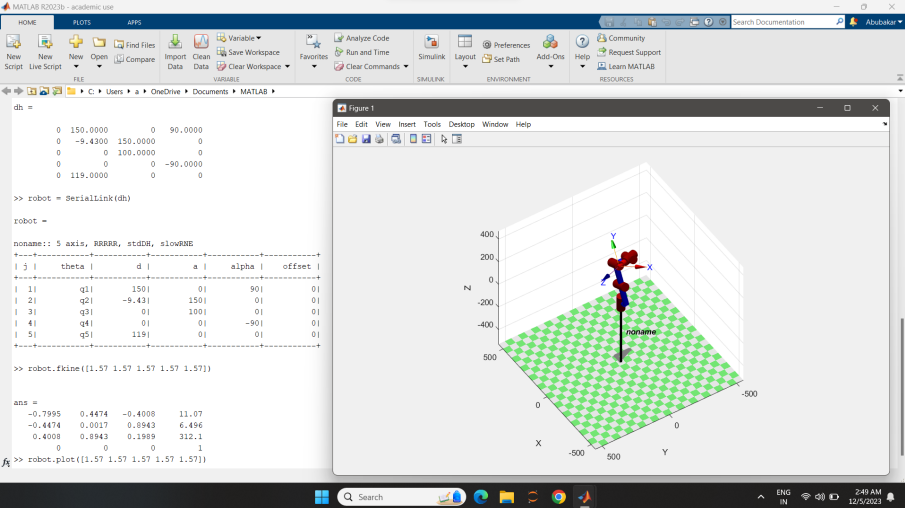Click Print Figure icon in figure toolbar
Image resolution: width=905 pixels, height=508 pixels.
[379, 139]
